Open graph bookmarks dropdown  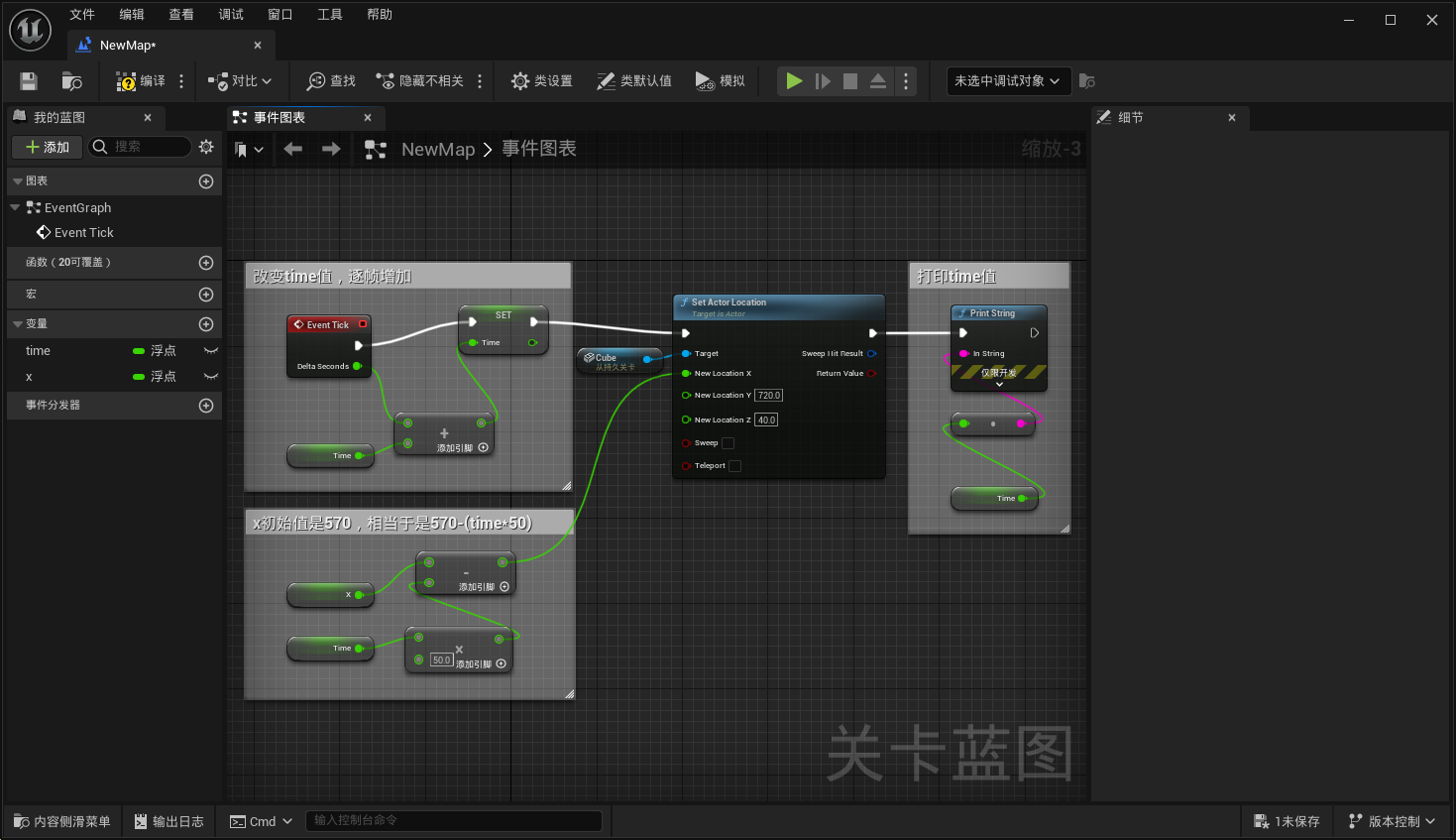249,150
